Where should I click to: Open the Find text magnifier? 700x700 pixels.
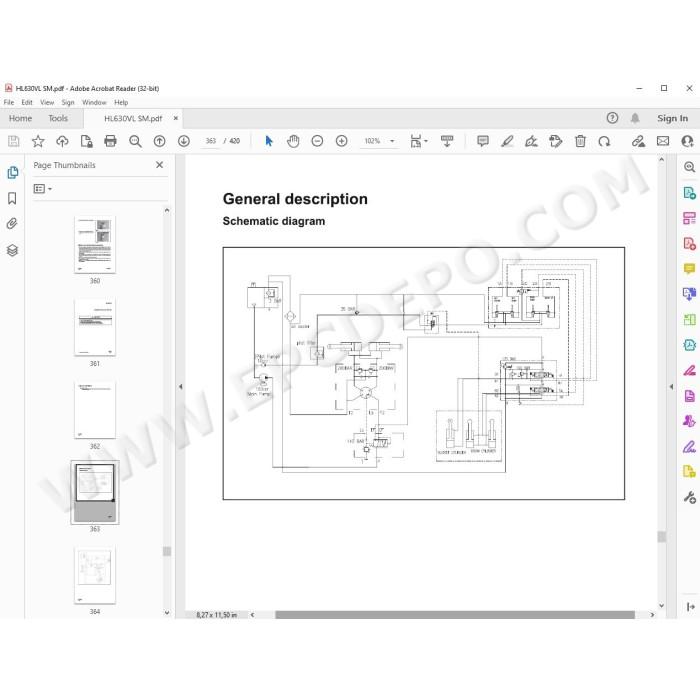click(x=135, y=142)
